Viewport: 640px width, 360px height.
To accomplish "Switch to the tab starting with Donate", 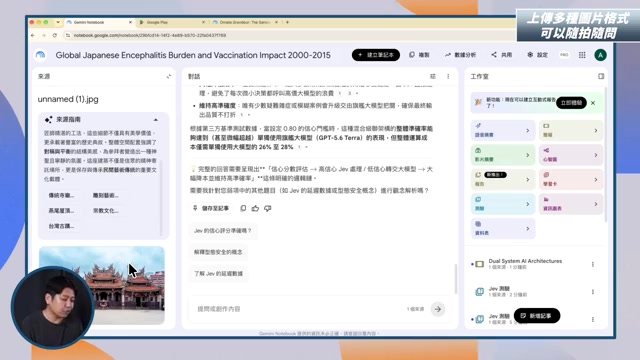I will pos(245,22).
